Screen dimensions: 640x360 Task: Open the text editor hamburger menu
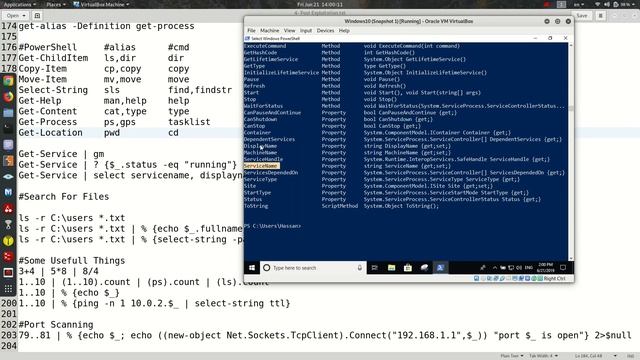[600, 16]
